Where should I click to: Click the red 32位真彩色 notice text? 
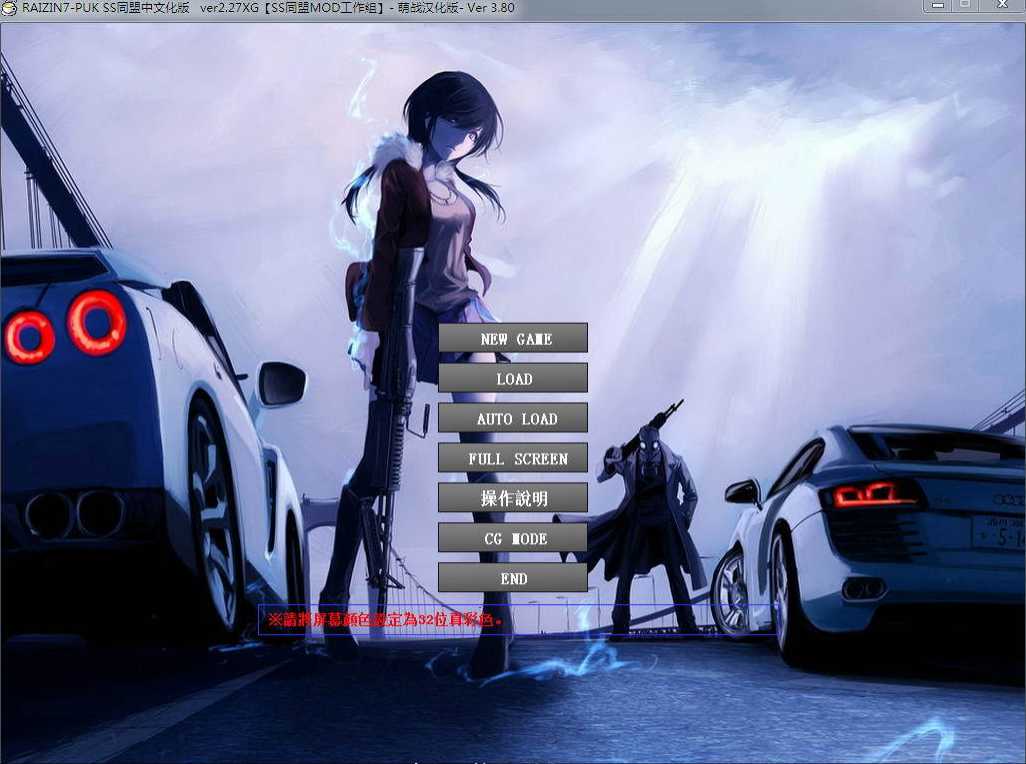[385, 619]
